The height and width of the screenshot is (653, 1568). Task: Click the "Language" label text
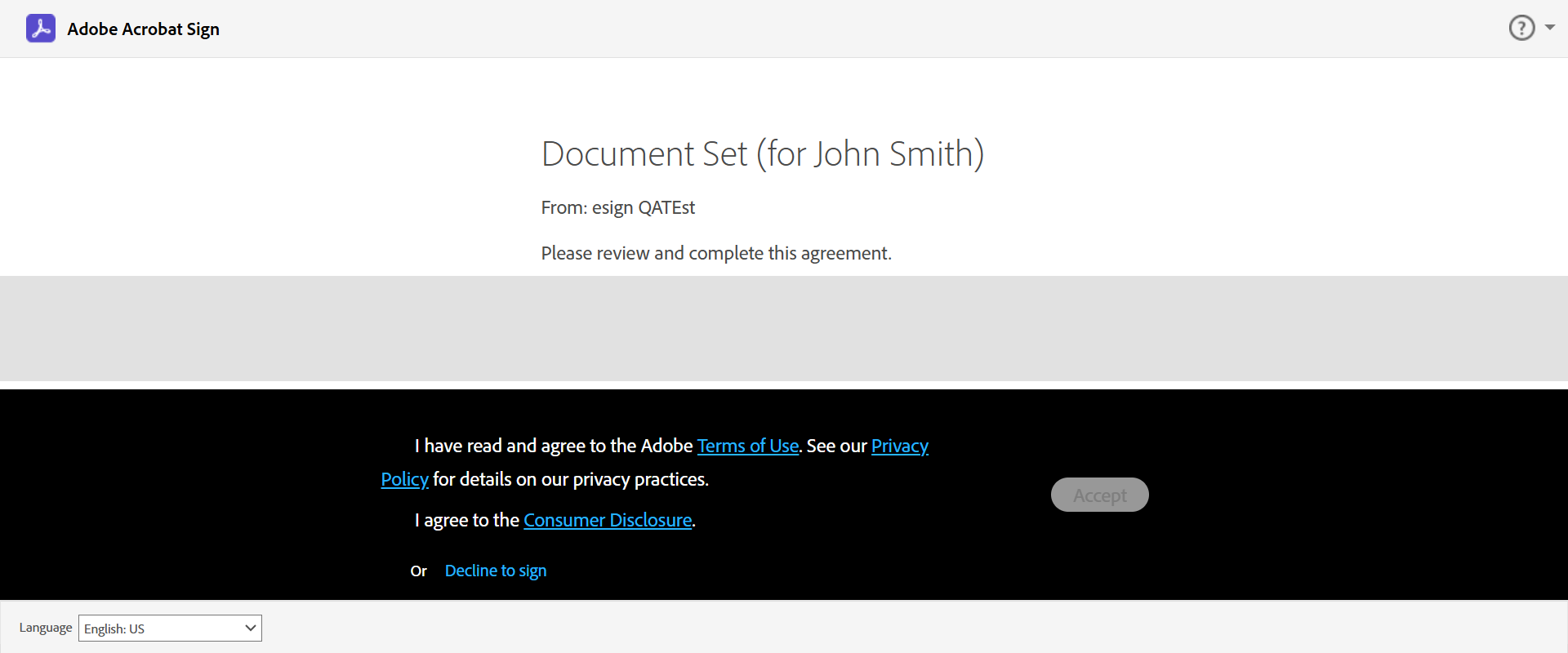click(x=46, y=628)
